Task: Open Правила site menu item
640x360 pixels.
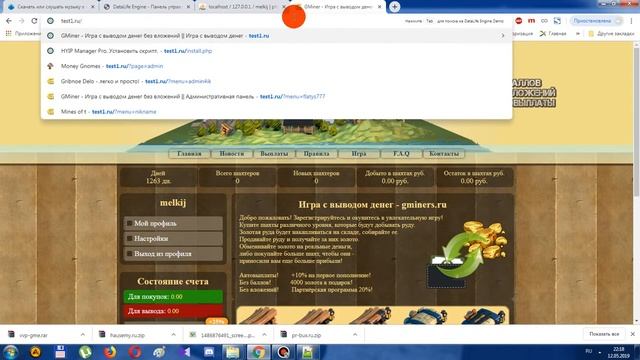Action: 317,154
